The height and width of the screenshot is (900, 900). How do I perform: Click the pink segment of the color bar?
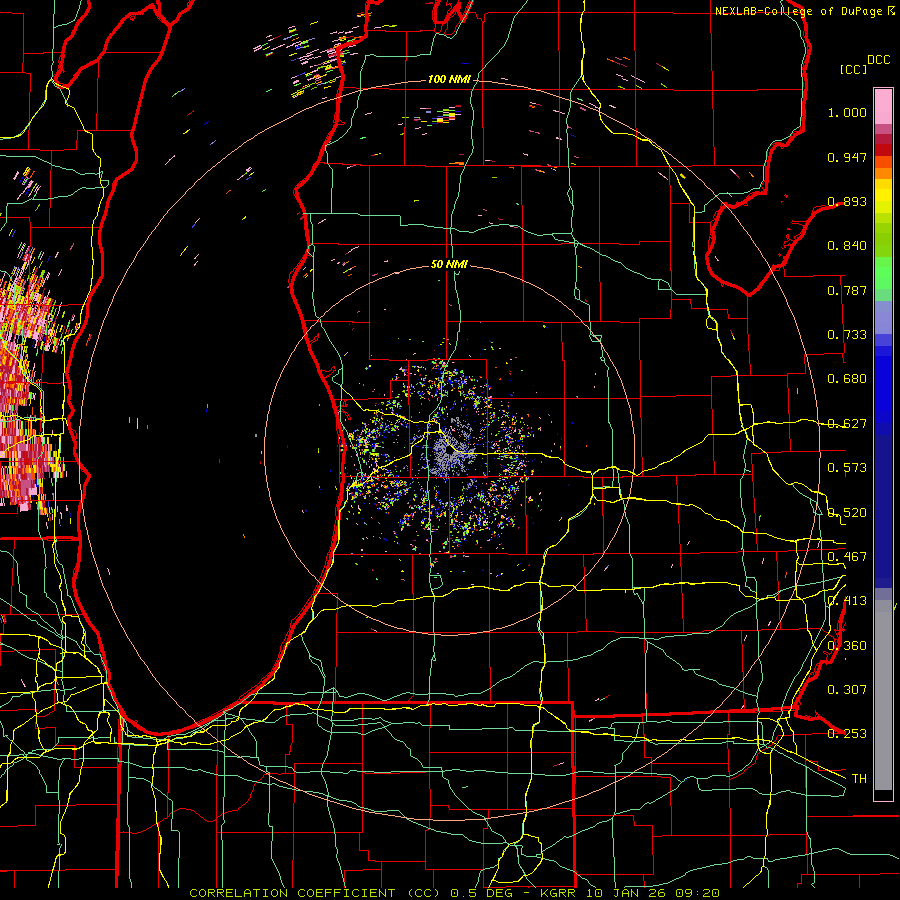[883, 106]
